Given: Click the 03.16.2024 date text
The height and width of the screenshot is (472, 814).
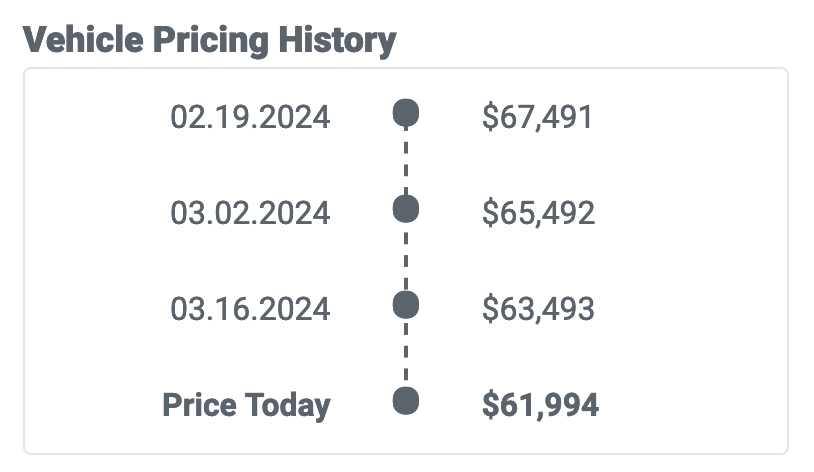Looking at the screenshot, I should point(250,309).
